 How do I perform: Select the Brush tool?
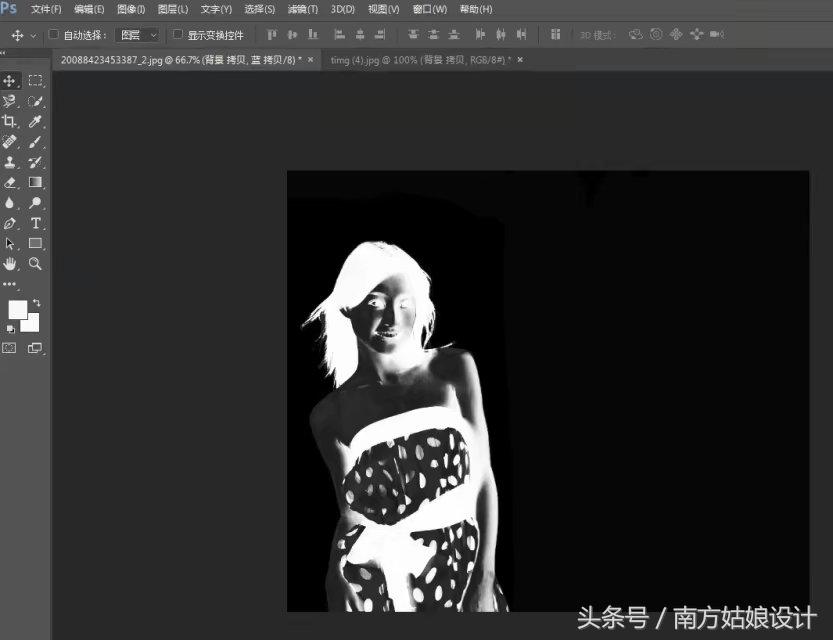[33, 141]
